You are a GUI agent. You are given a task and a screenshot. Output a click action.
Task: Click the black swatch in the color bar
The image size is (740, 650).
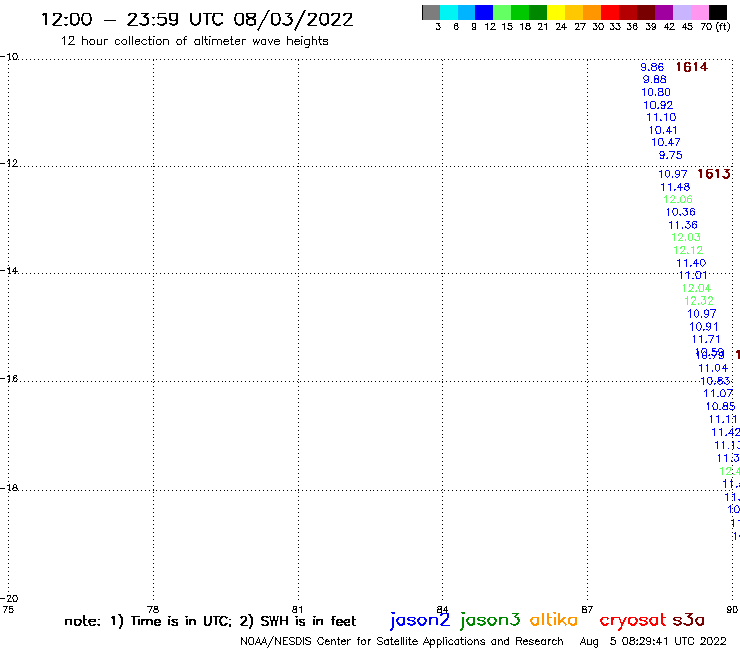click(718, 12)
